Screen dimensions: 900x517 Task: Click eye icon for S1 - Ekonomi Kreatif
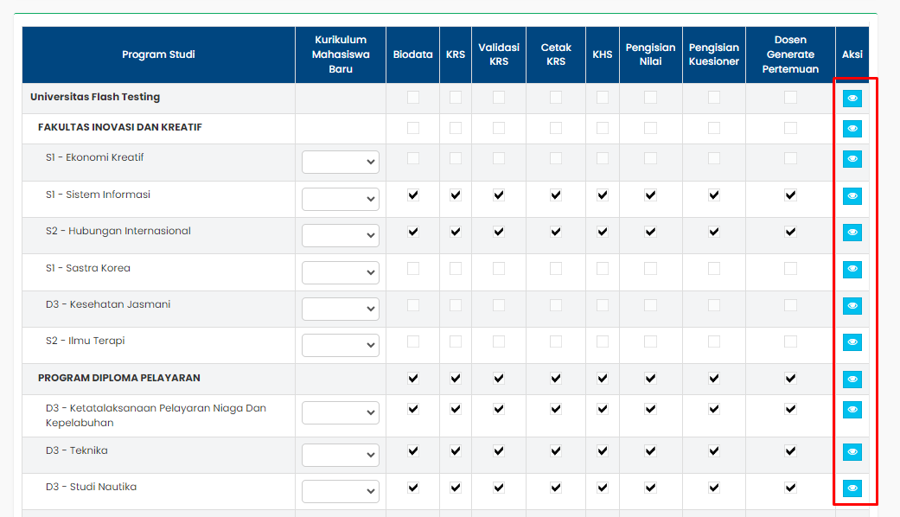[x=852, y=159]
